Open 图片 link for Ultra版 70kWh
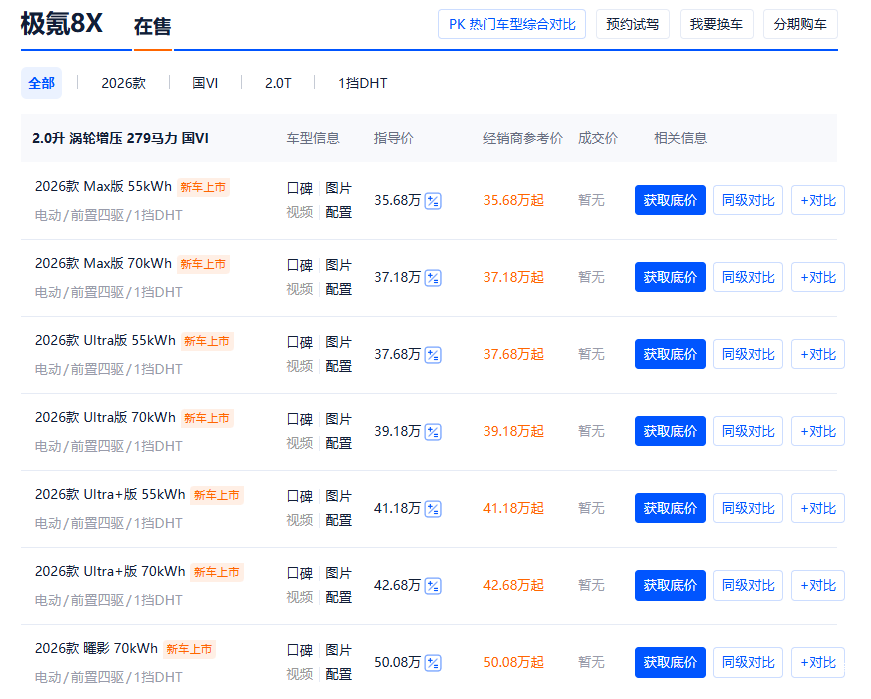Screen dimensions: 871x699 pyautogui.click(x=338, y=420)
